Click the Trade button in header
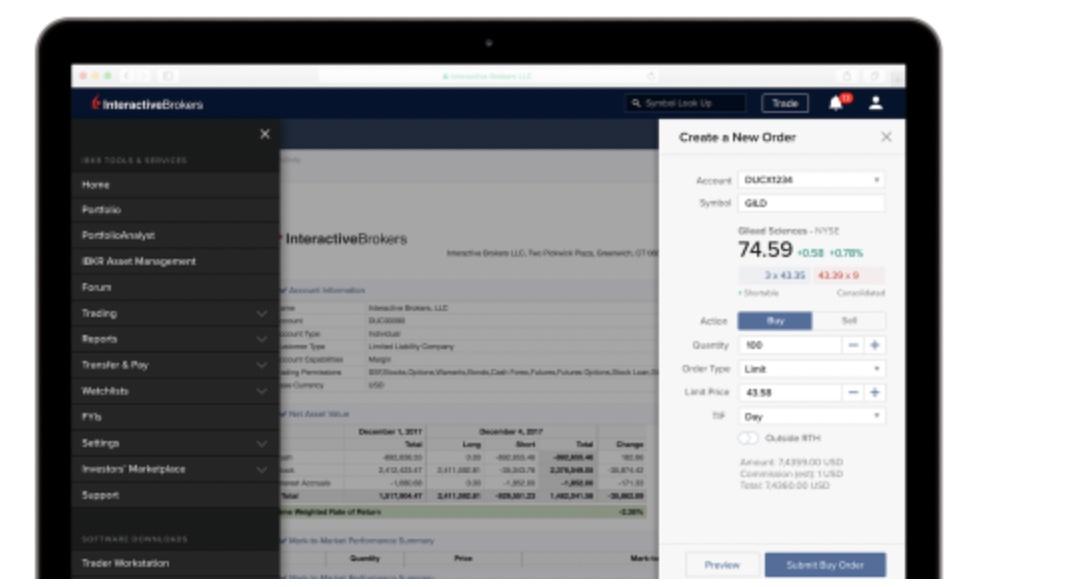Image resolution: width=1071 pixels, height=587 pixels. click(785, 103)
